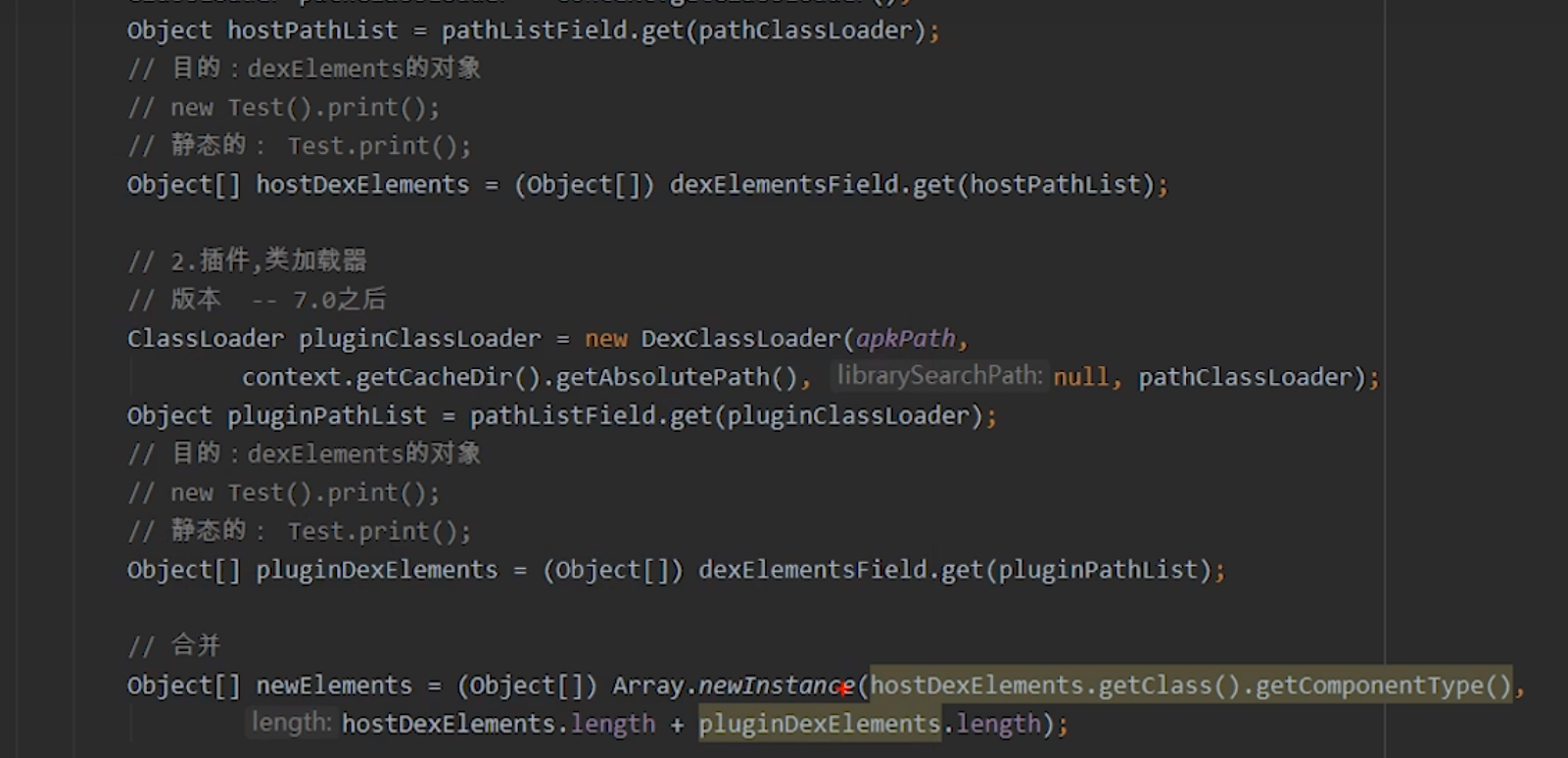Click highlighted hostDexElements.getClass().getComponentType() expression
1568x758 pixels.
[1191, 686]
